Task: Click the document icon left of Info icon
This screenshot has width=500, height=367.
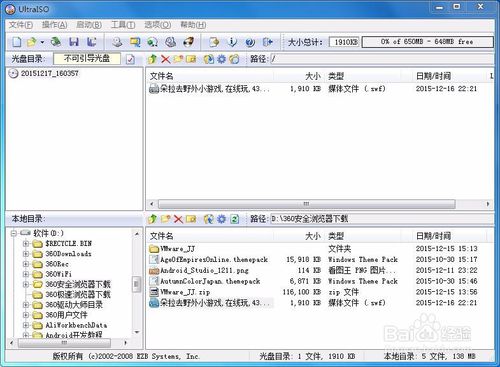Action: point(214,42)
